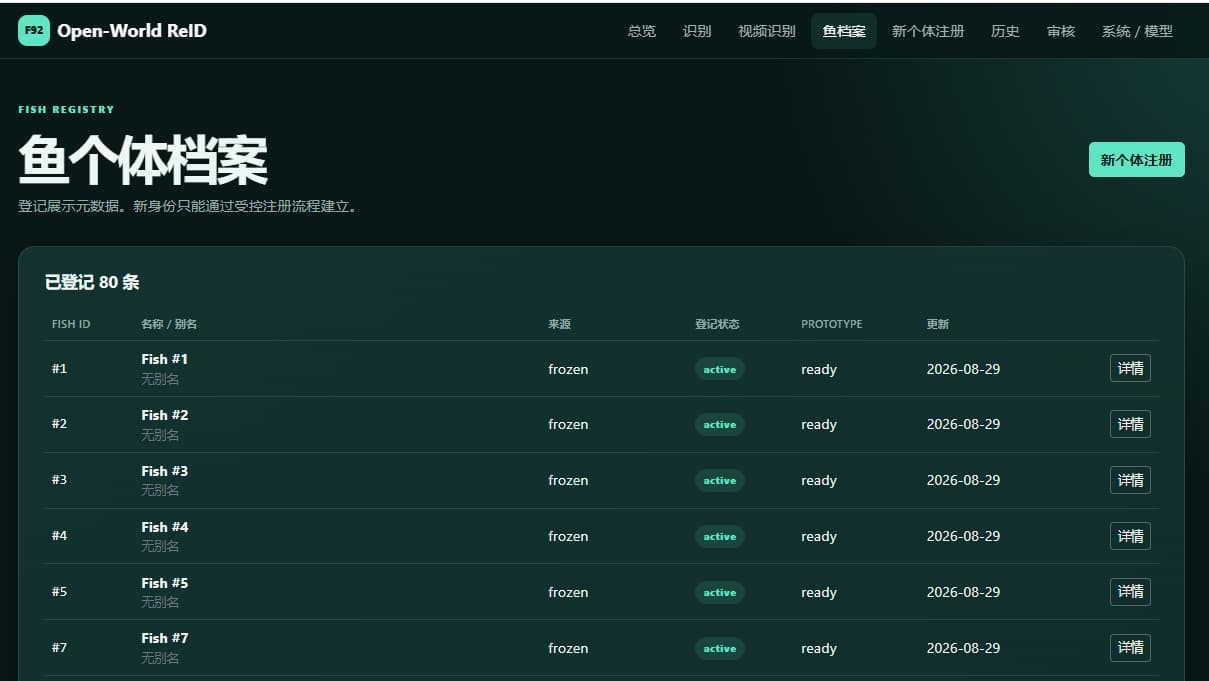Select the Fish #1 name
Viewport: 1209px width, 681px height.
[164, 359]
